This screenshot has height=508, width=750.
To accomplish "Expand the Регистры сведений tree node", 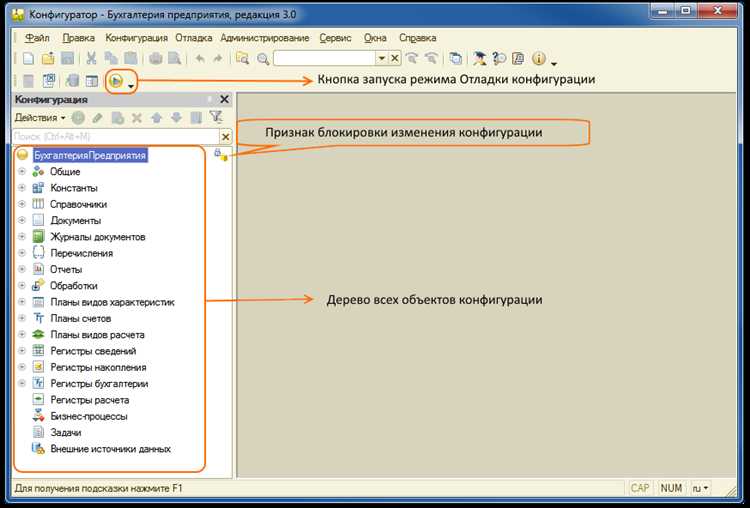I will tap(22, 351).
